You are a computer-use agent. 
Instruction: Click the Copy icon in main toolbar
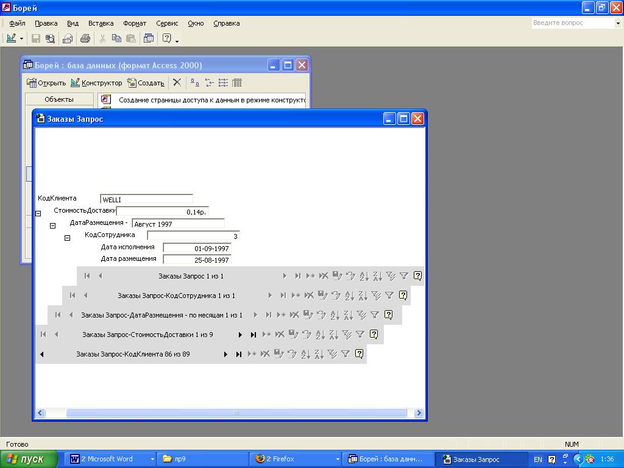coord(117,39)
